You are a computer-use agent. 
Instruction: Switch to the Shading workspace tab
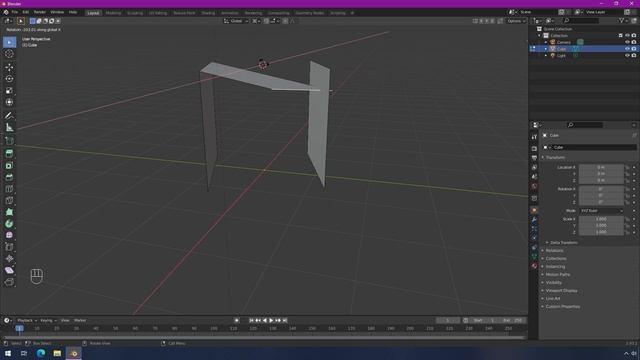[208, 13]
